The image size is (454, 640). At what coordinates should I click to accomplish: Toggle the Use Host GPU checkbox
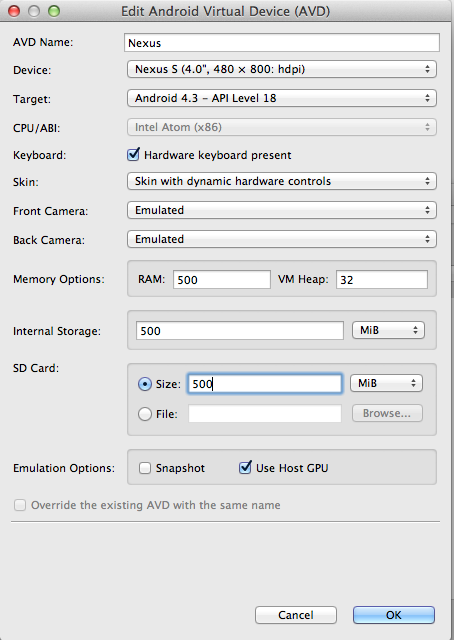245,467
